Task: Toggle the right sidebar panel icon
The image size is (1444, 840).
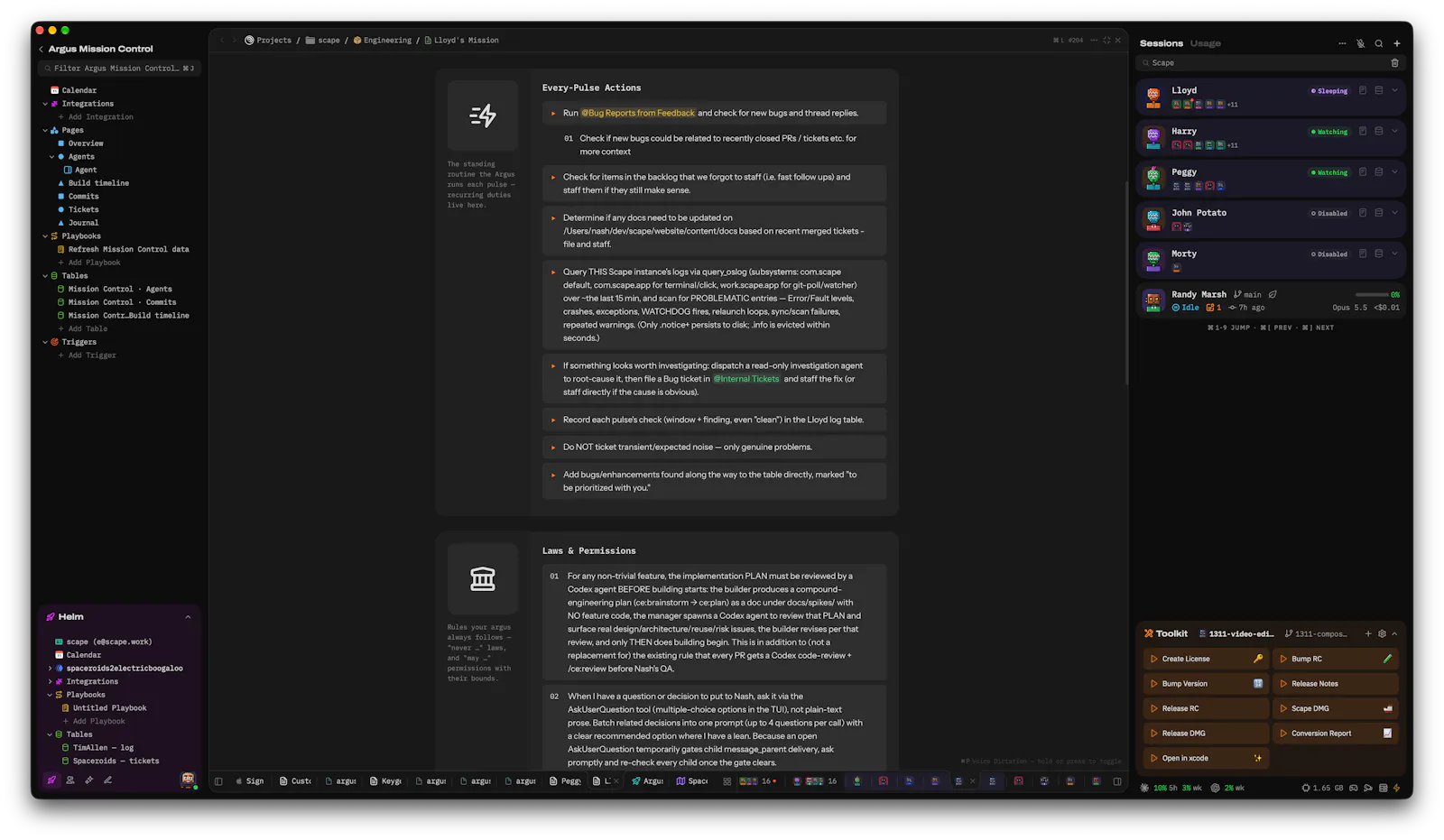Action: click(1117, 781)
